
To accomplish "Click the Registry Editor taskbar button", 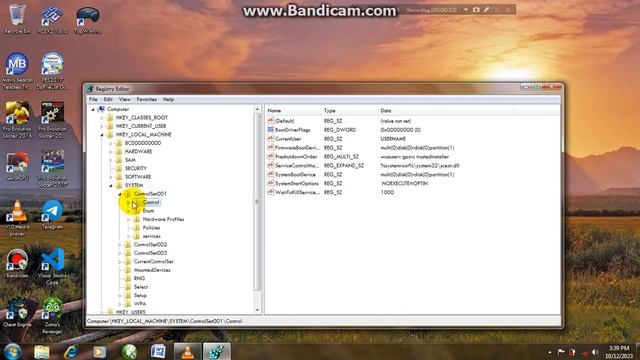I will (x=217, y=351).
